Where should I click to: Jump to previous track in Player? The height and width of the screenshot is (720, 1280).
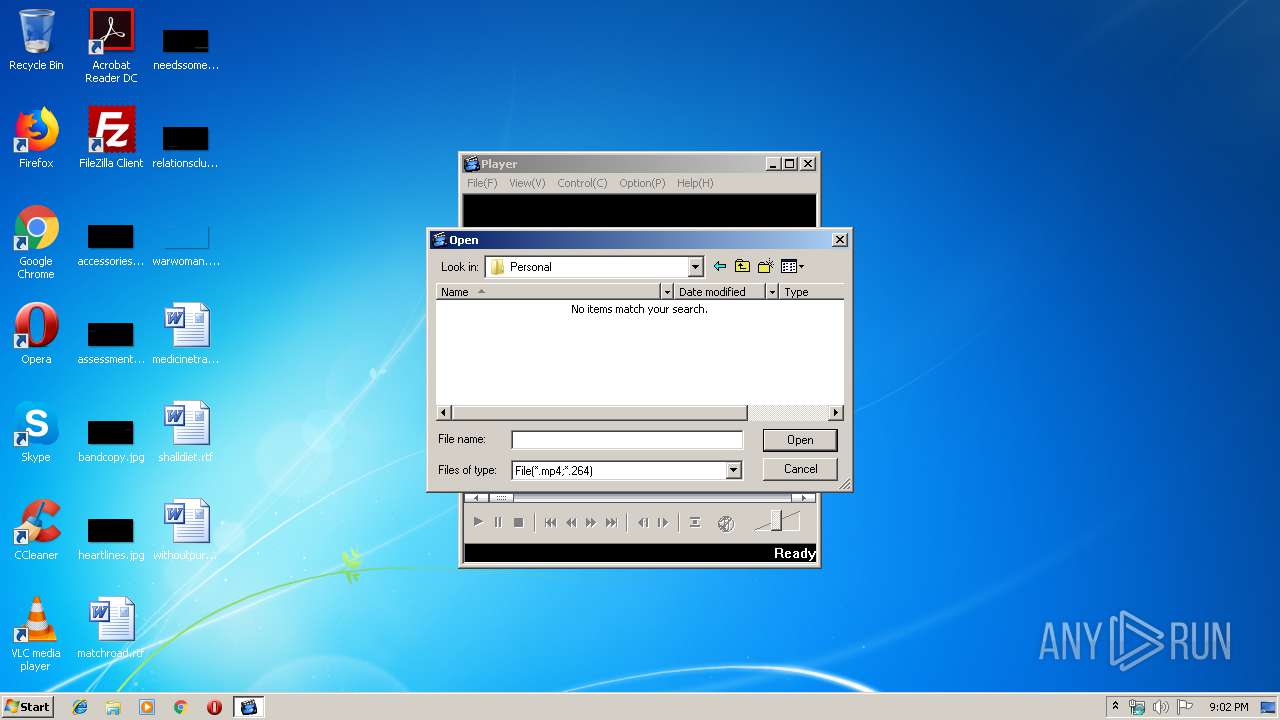click(x=550, y=523)
